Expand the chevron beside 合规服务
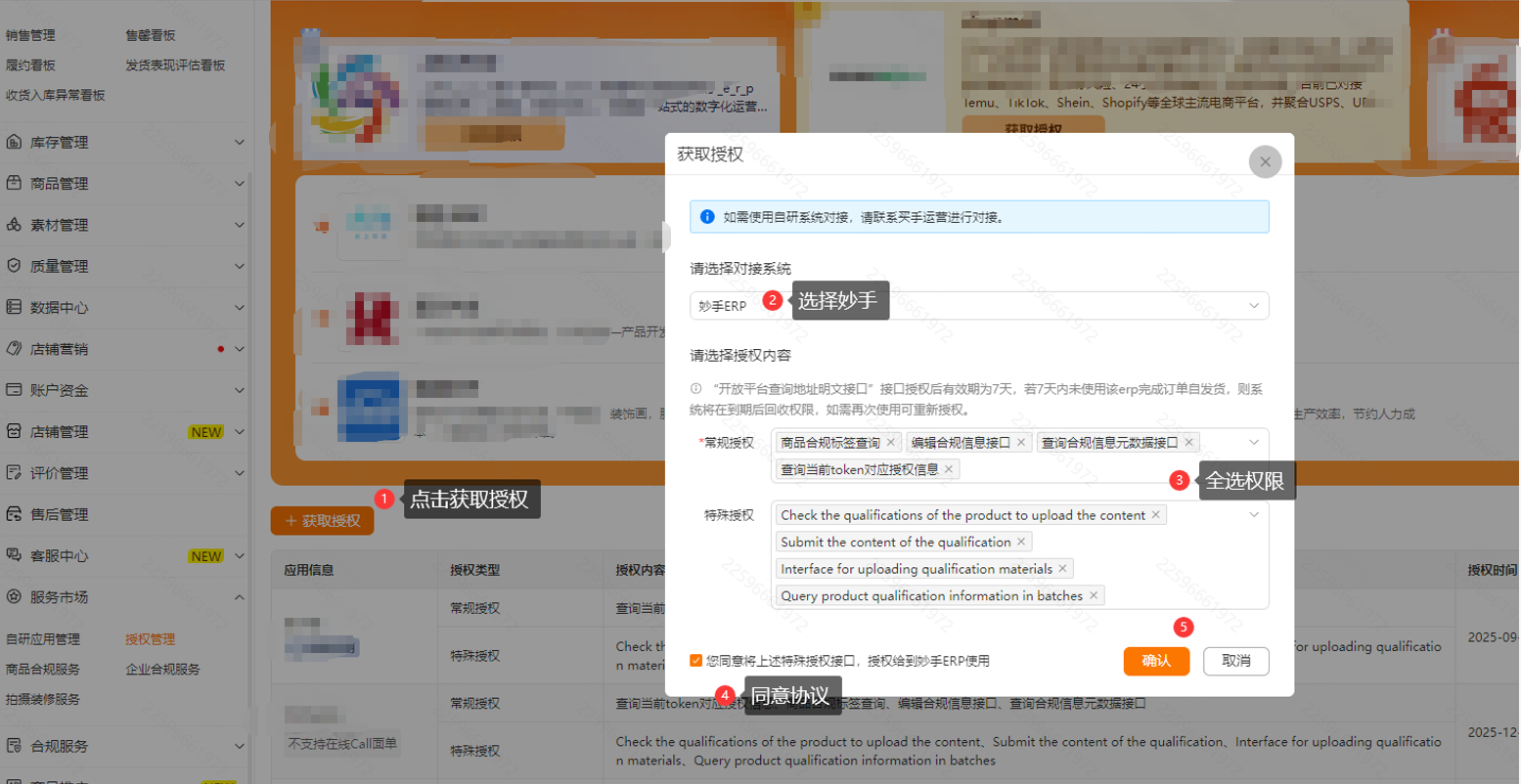The image size is (1521, 784). [x=240, y=746]
